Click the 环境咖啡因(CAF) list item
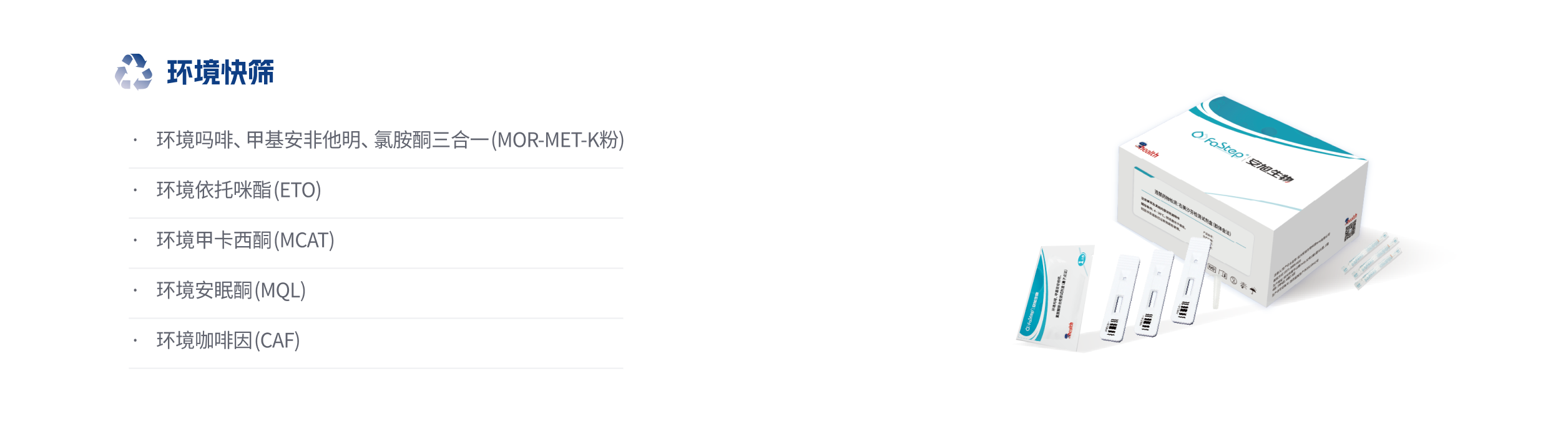 coord(228,340)
